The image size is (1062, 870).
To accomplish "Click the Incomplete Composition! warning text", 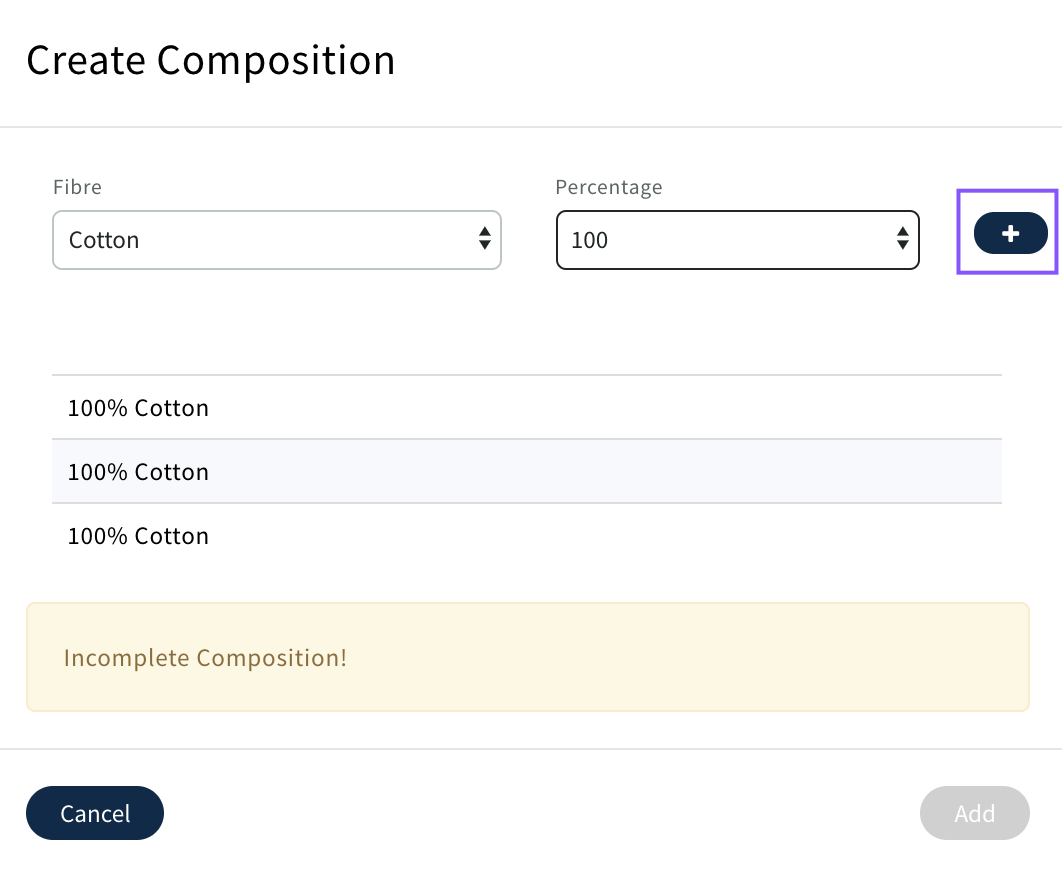I will pos(205,658).
